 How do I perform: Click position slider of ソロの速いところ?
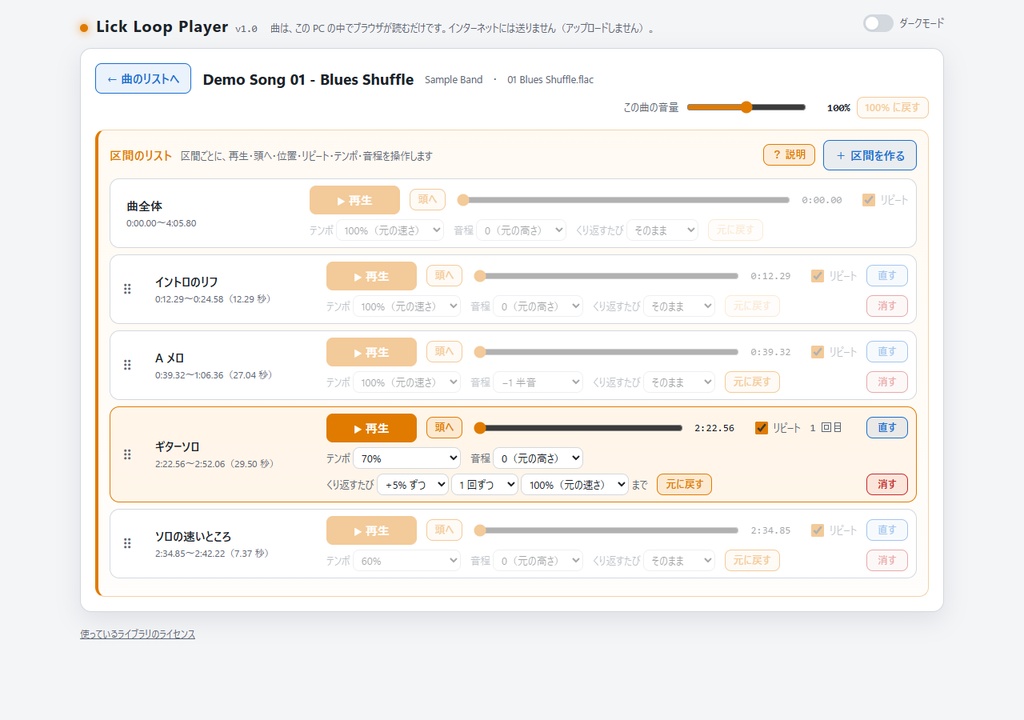click(606, 531)
